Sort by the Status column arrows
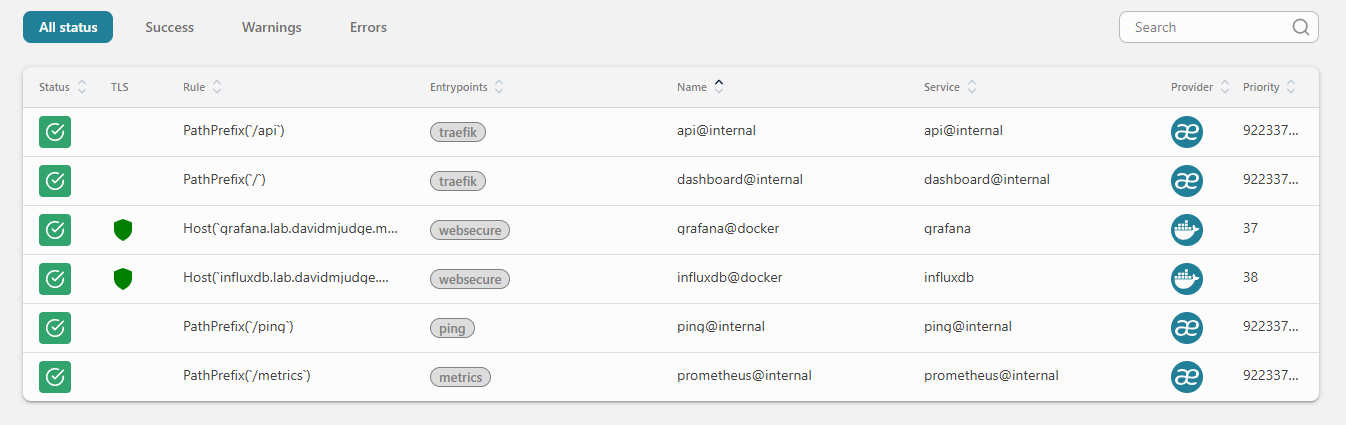 tap(82, 87)
